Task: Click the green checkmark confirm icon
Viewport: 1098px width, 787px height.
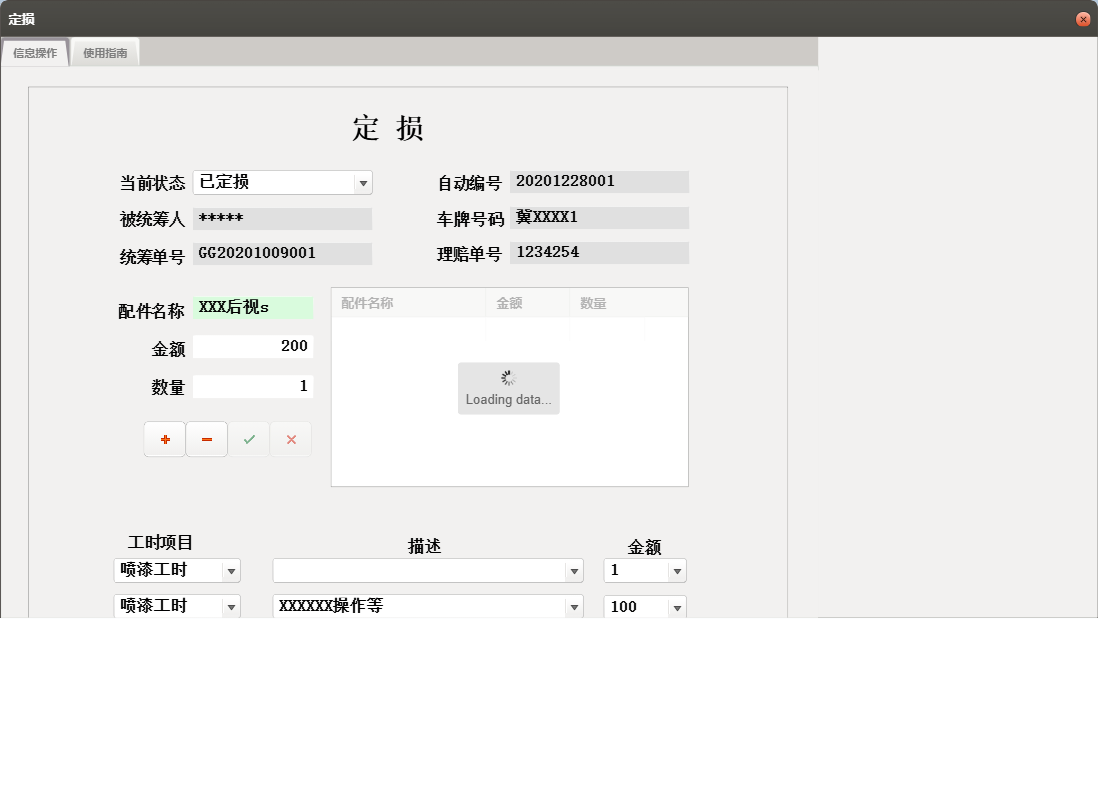Action: click(x=248, y=439)
